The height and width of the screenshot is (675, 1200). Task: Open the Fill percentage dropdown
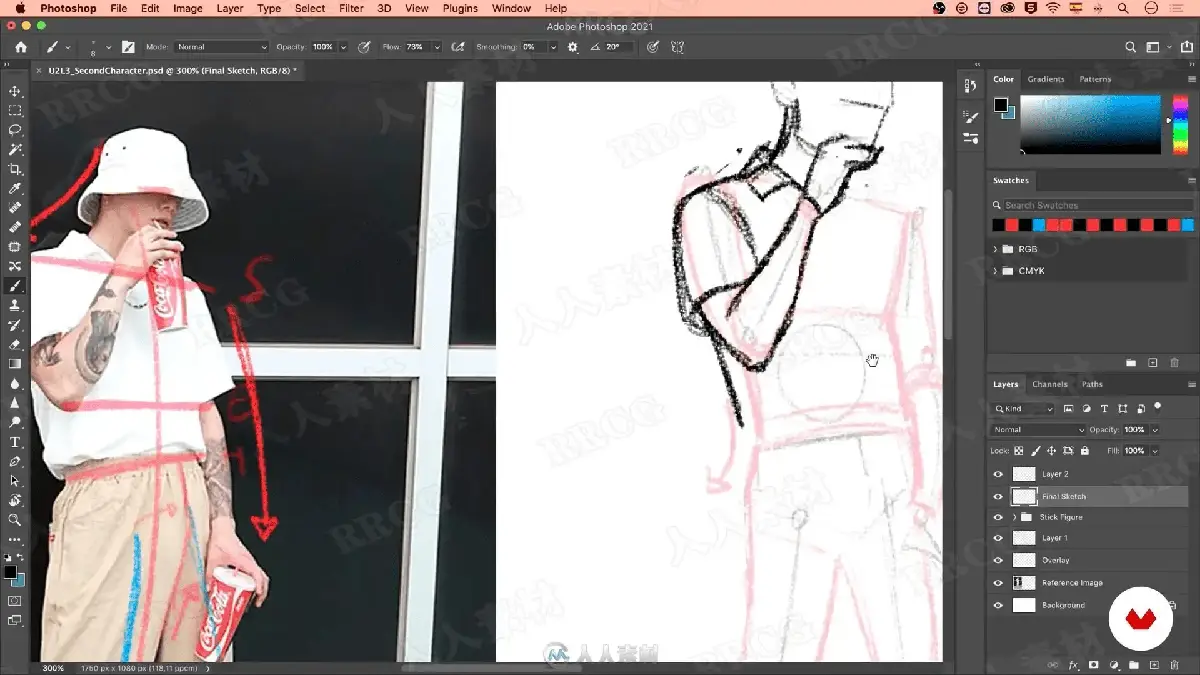1155,451
